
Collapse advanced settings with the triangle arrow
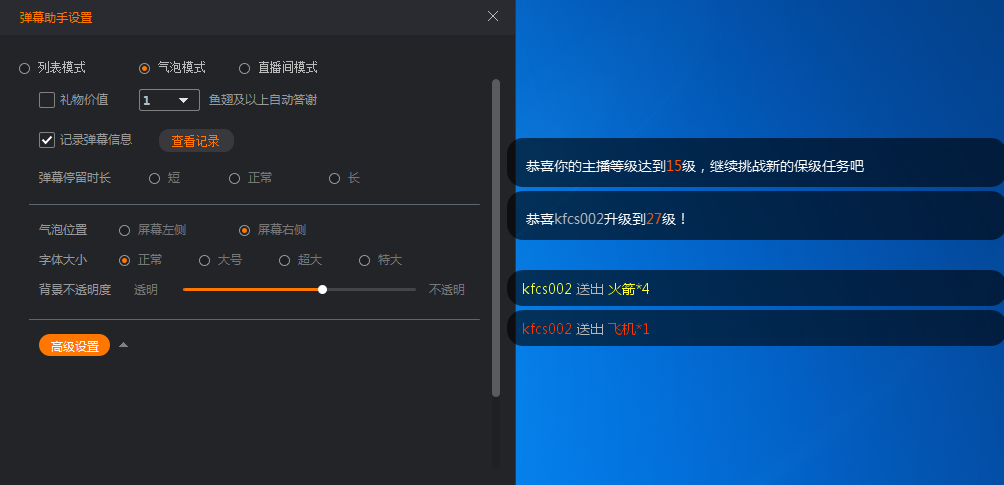tap(124, 345)
